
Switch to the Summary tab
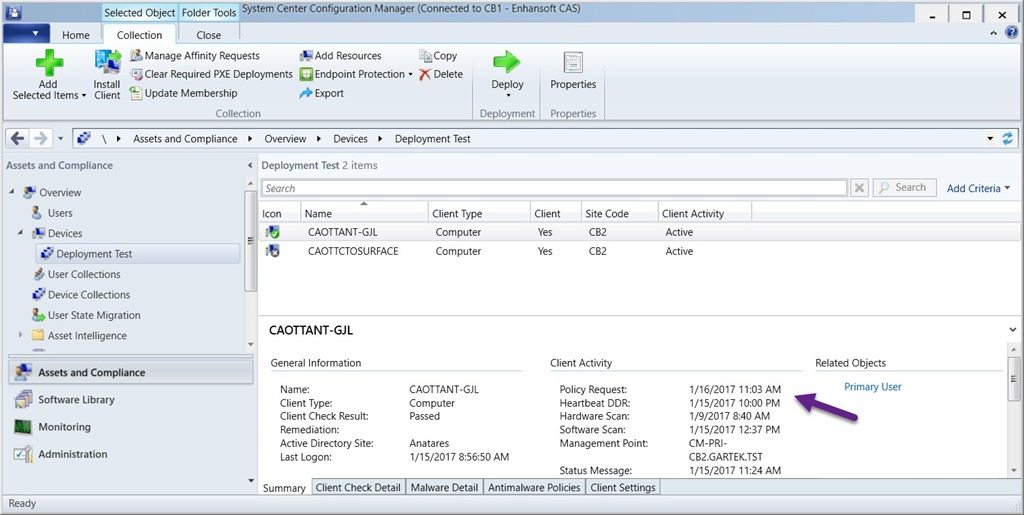[284, 488]
